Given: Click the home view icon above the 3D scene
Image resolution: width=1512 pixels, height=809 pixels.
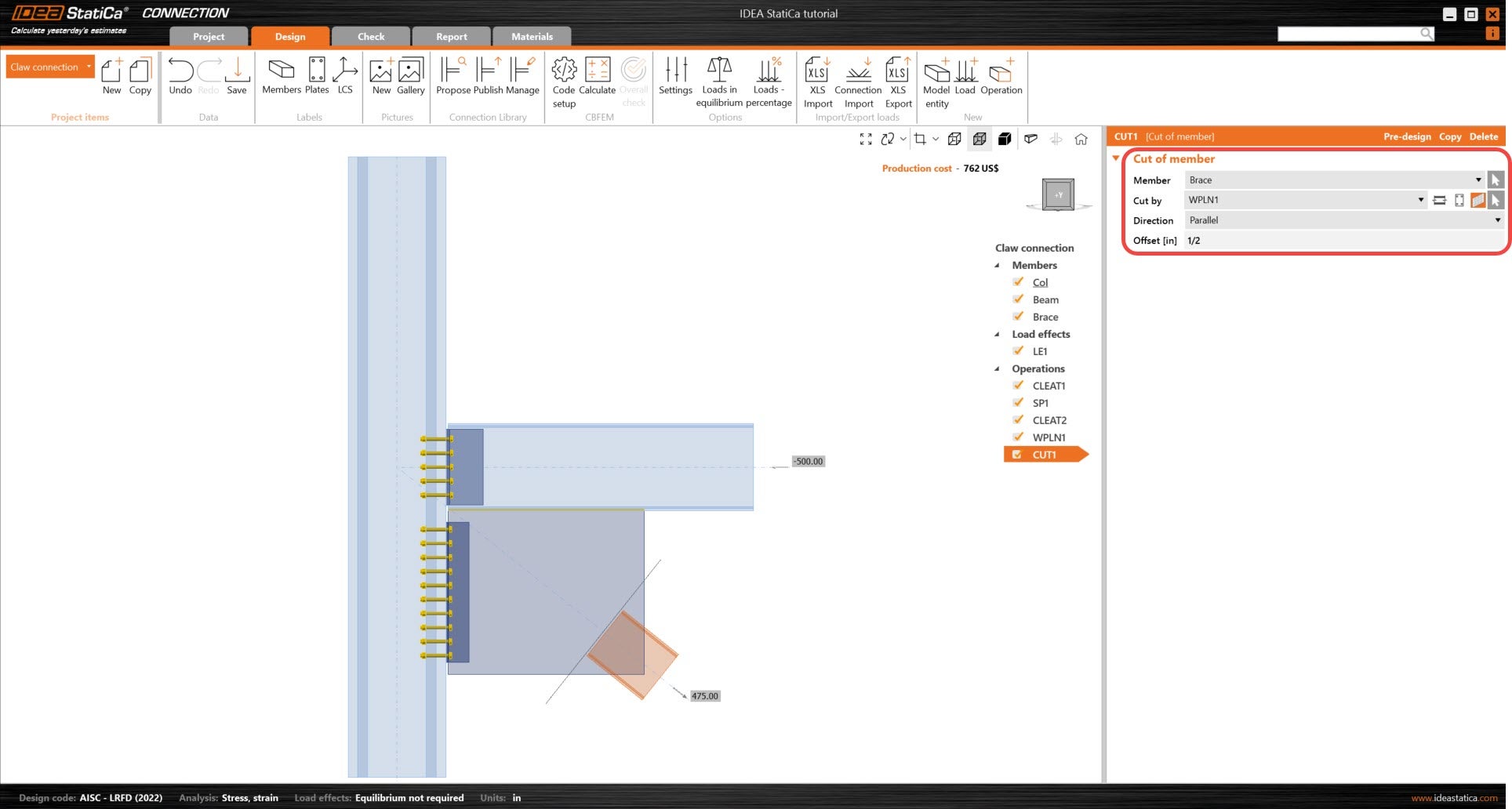Looking at the screenshot, I should click(x=1081, y=139).
